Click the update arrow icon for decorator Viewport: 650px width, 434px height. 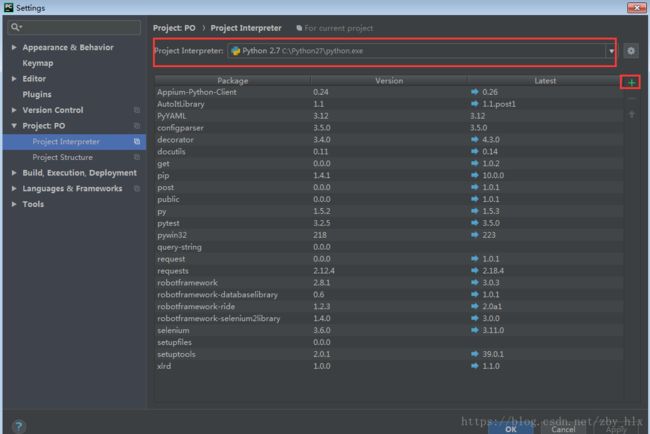(x=475, y=140)
